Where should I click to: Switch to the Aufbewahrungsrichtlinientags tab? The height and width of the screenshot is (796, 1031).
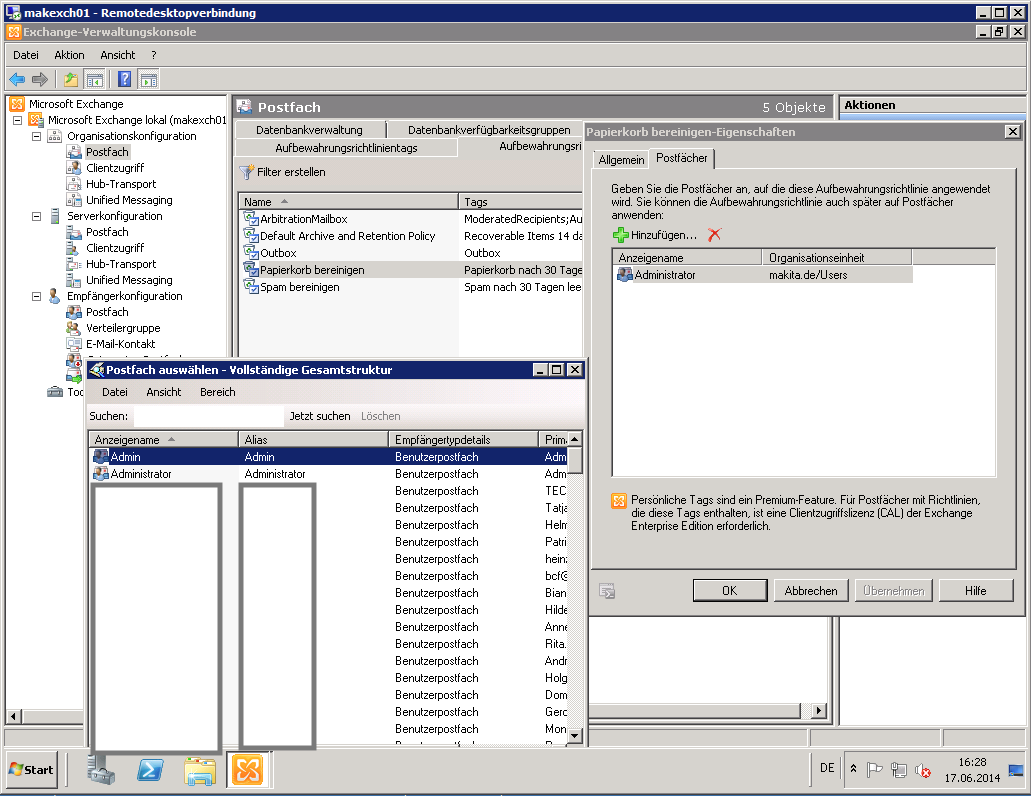[x=346, y=148]
